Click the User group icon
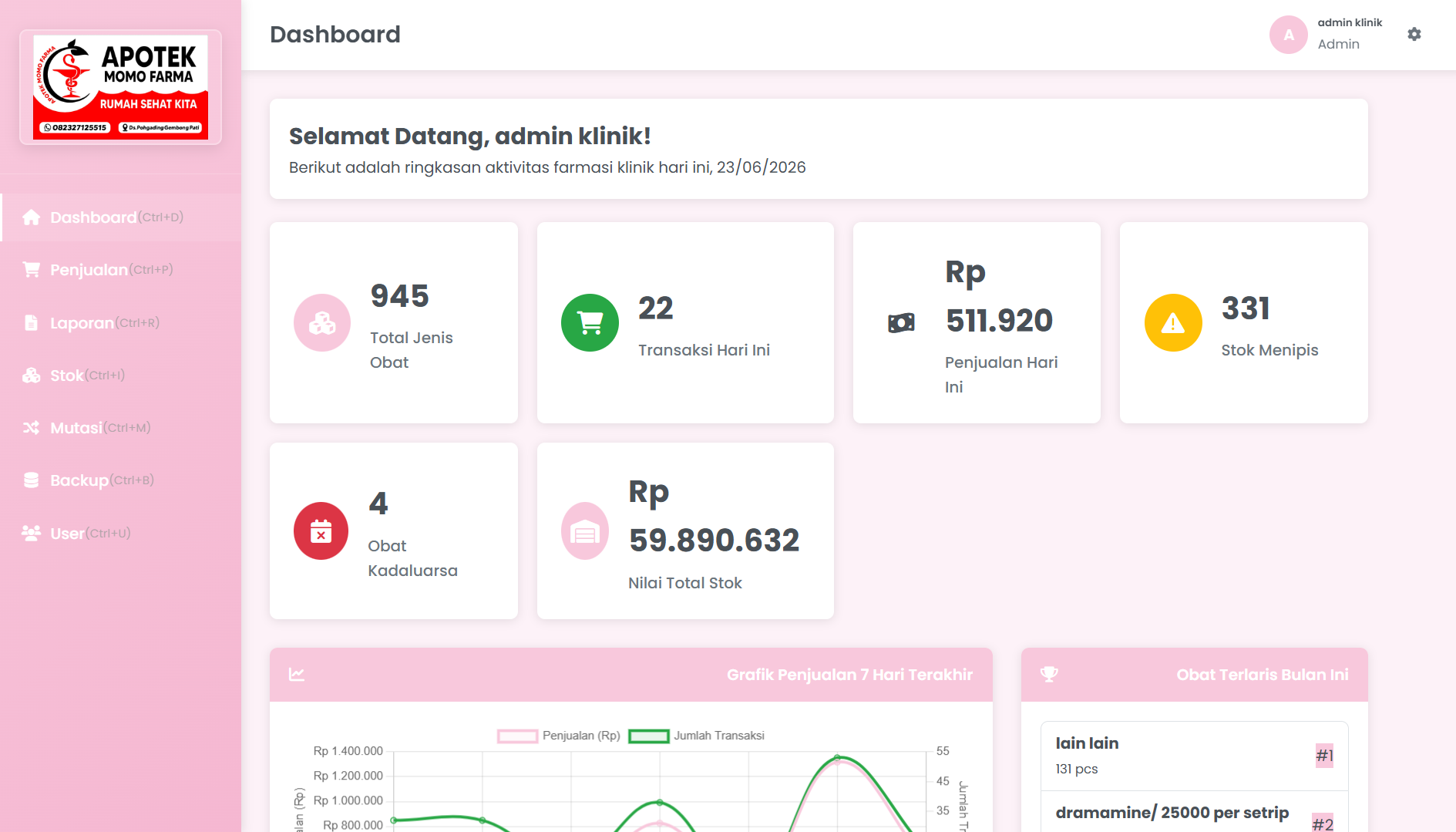Image resolution: width=1456 pixels, height=832 pixels. tap(31, 534)
